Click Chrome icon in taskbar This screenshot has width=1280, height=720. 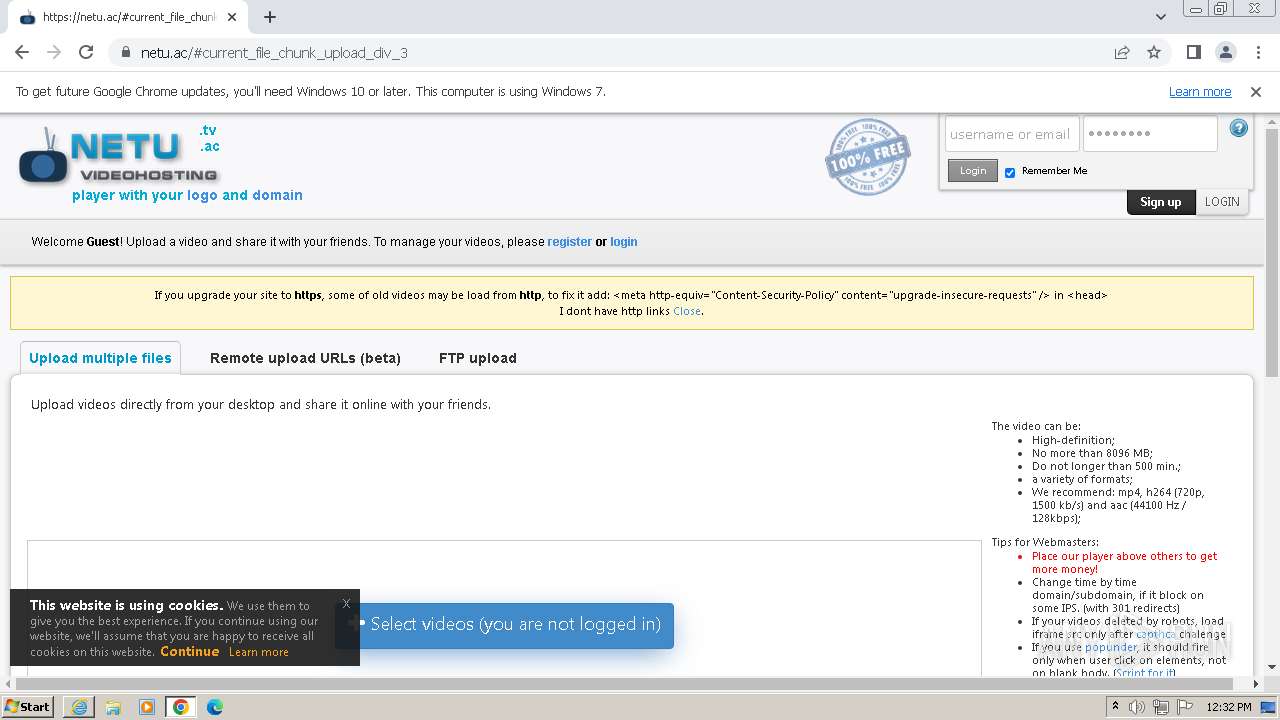pyautogui.click(x=181, y=707)
